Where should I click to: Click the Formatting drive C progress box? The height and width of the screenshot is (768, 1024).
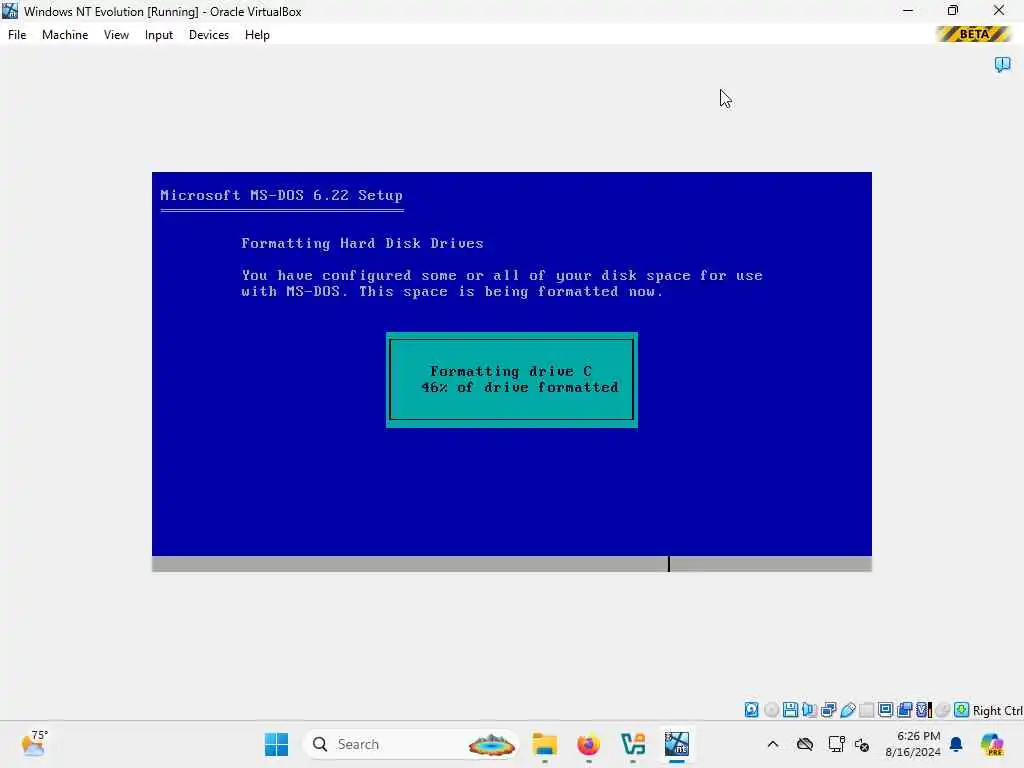point(512,380)
